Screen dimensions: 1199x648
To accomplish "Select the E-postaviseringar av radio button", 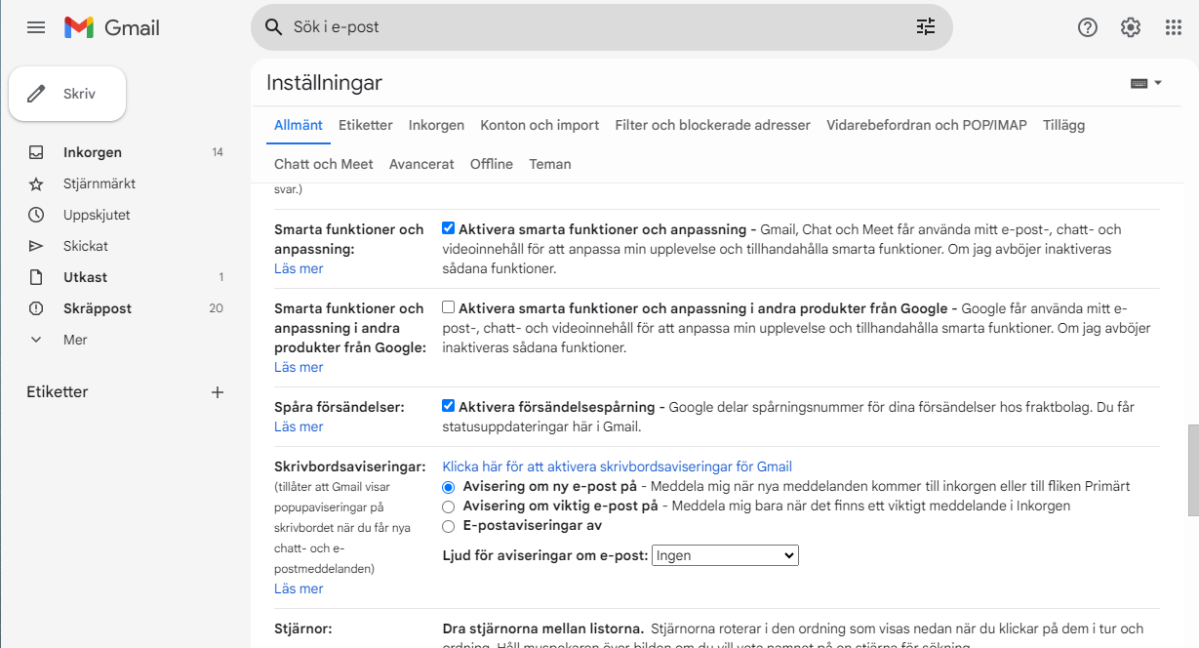I will tap(448, 526).
